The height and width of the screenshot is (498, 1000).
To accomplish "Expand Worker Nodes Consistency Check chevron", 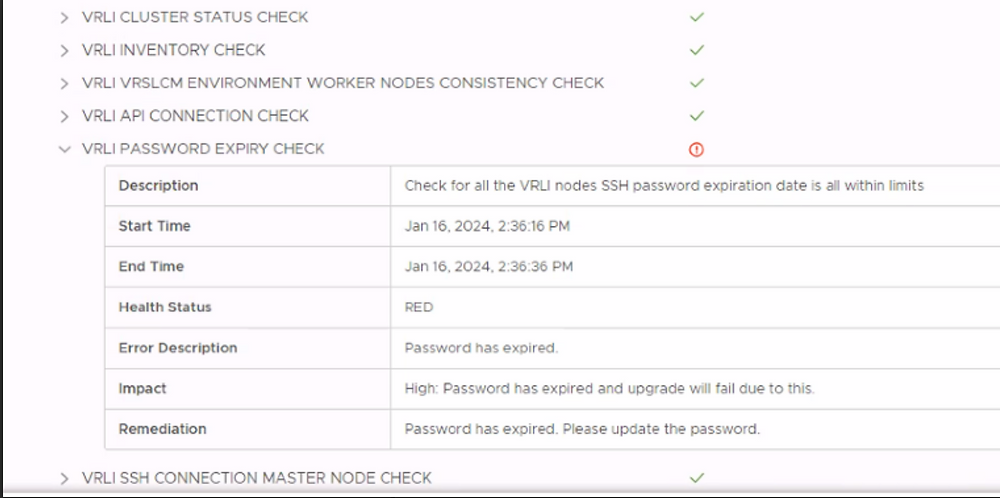I will (x=64, y=84).
